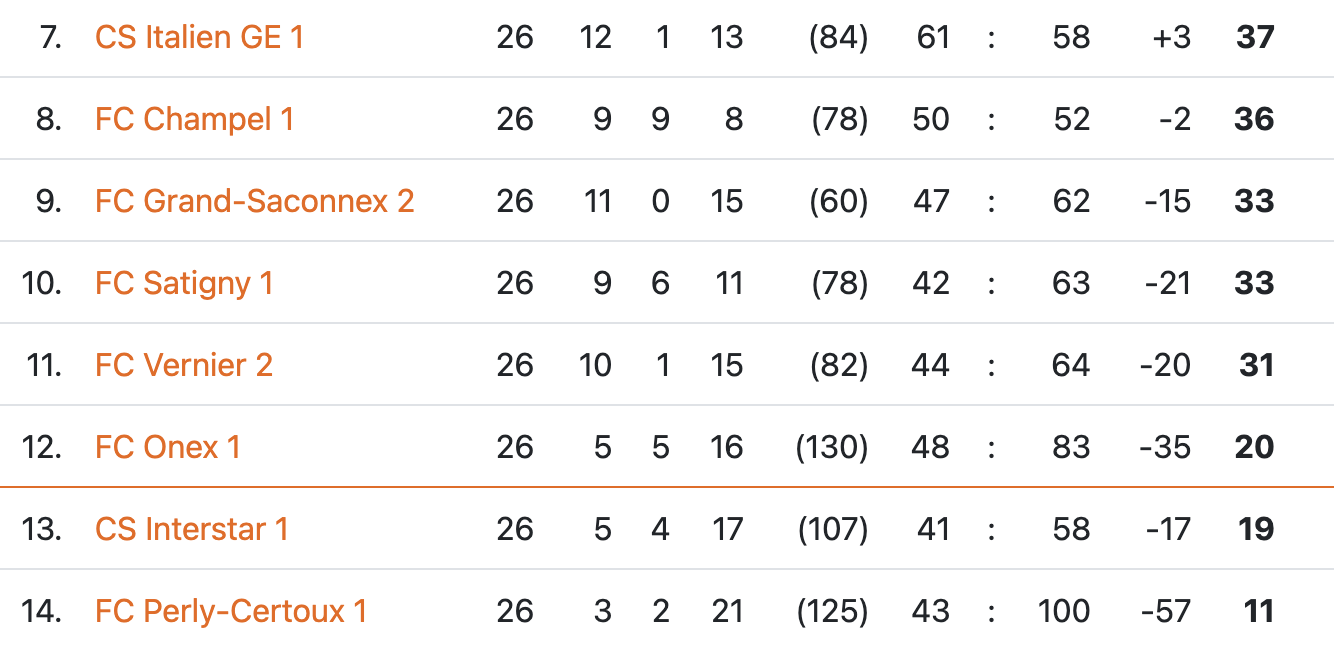Select the FC Perly-Certoux 1 team link
Image resolution: width=1334 pixels, height=646 pixels.
click(x=231, y=611)
